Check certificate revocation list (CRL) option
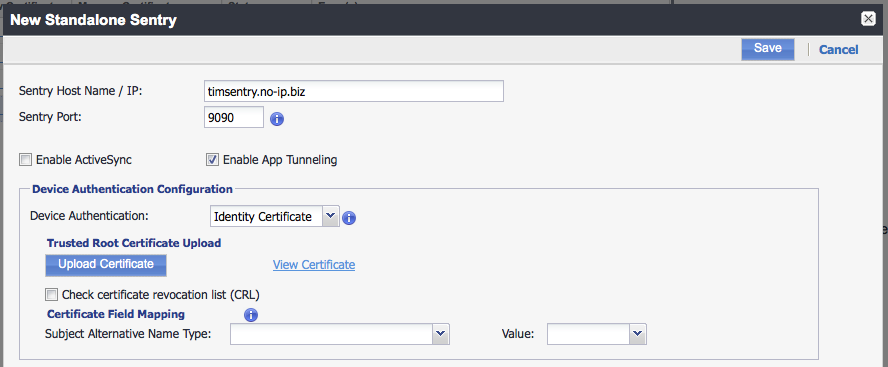The height and width of the screenshot is (367, 888). tap(52, 295)
